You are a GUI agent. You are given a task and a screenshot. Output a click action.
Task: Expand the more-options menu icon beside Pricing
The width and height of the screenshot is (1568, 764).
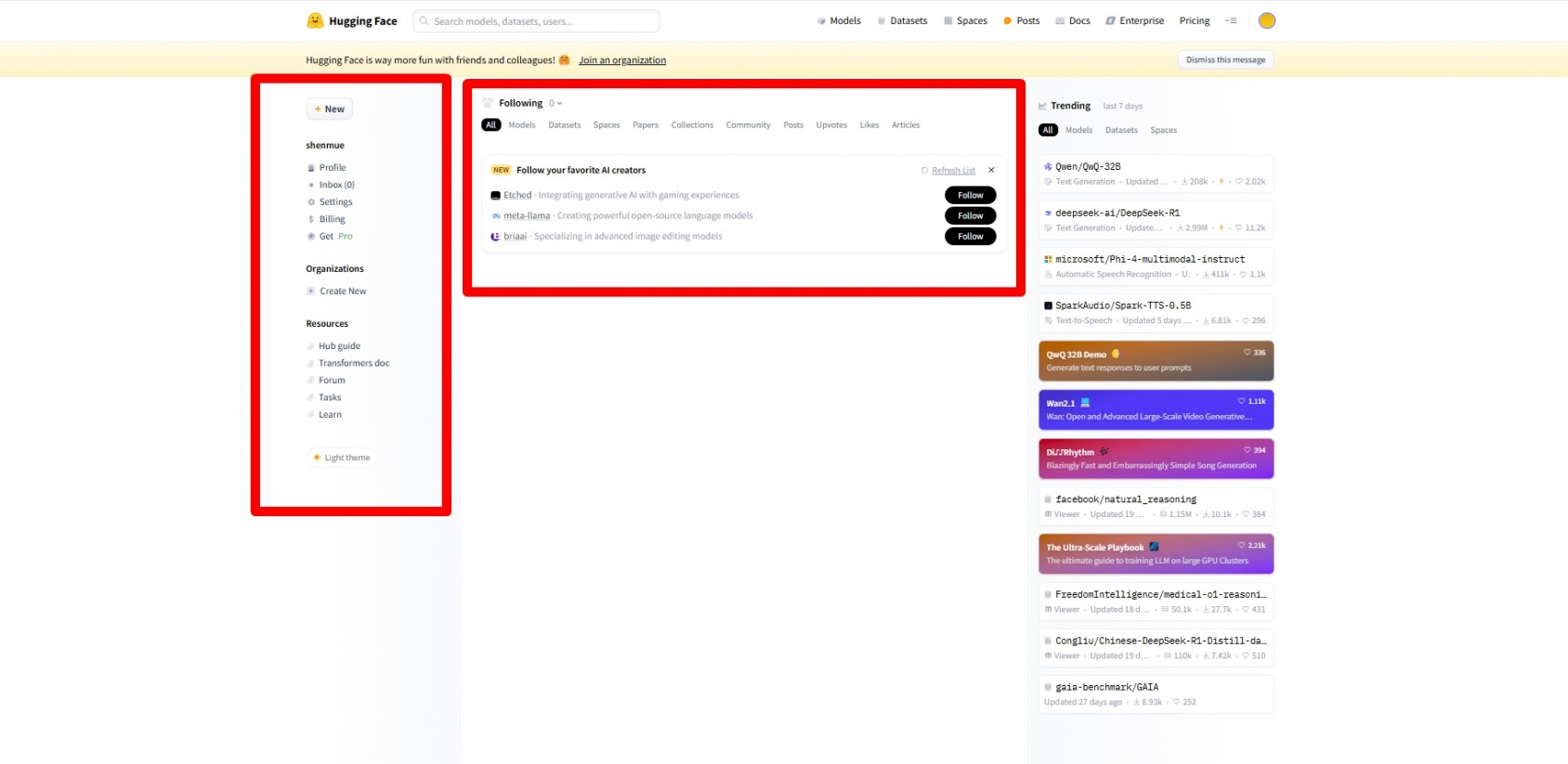1231,20
